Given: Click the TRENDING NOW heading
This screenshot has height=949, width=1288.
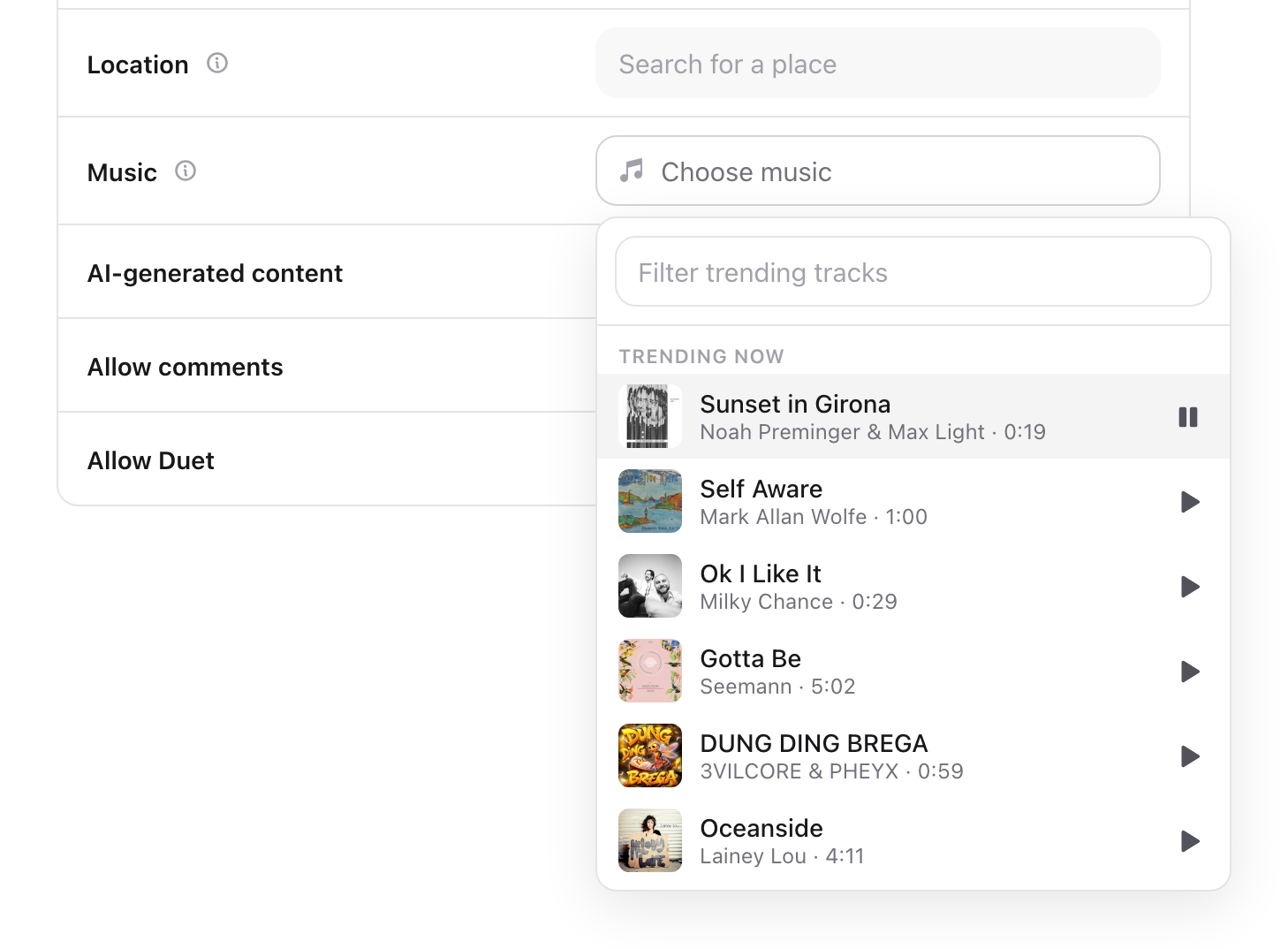Looking at the screenshot, I should [x=701, y=356].
